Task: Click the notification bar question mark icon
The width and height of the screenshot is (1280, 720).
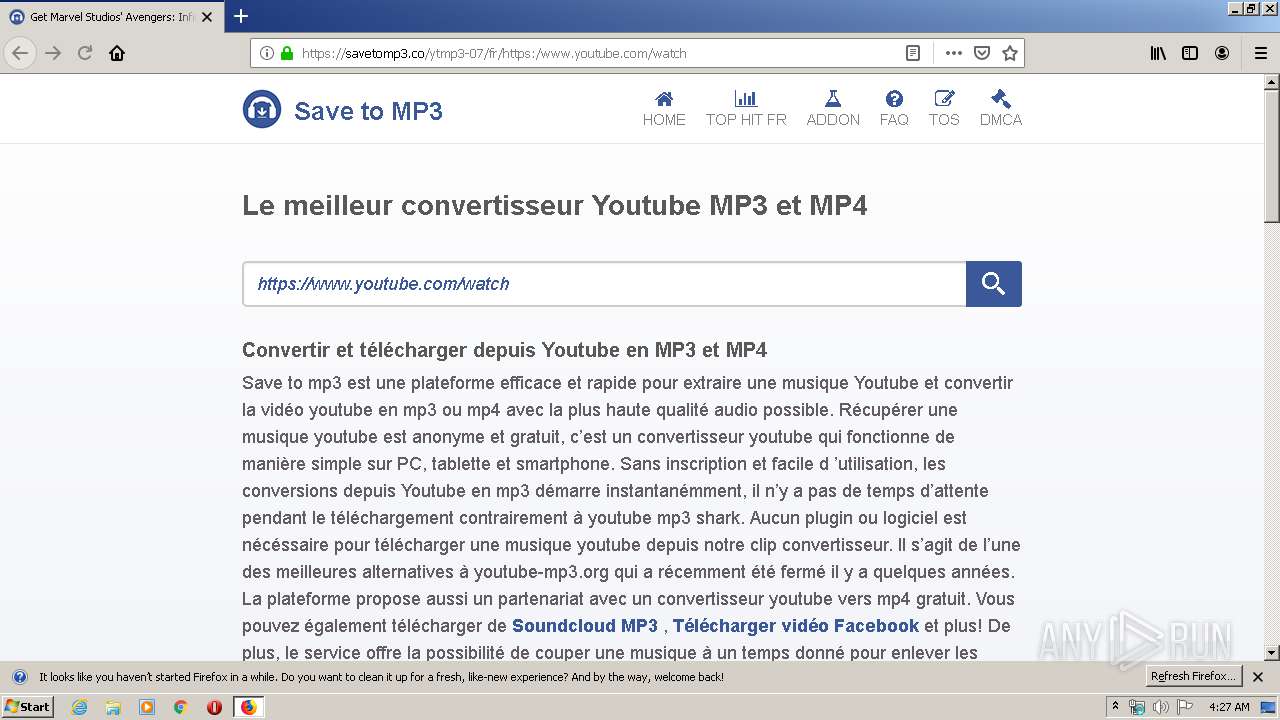Action: [19, 677]
